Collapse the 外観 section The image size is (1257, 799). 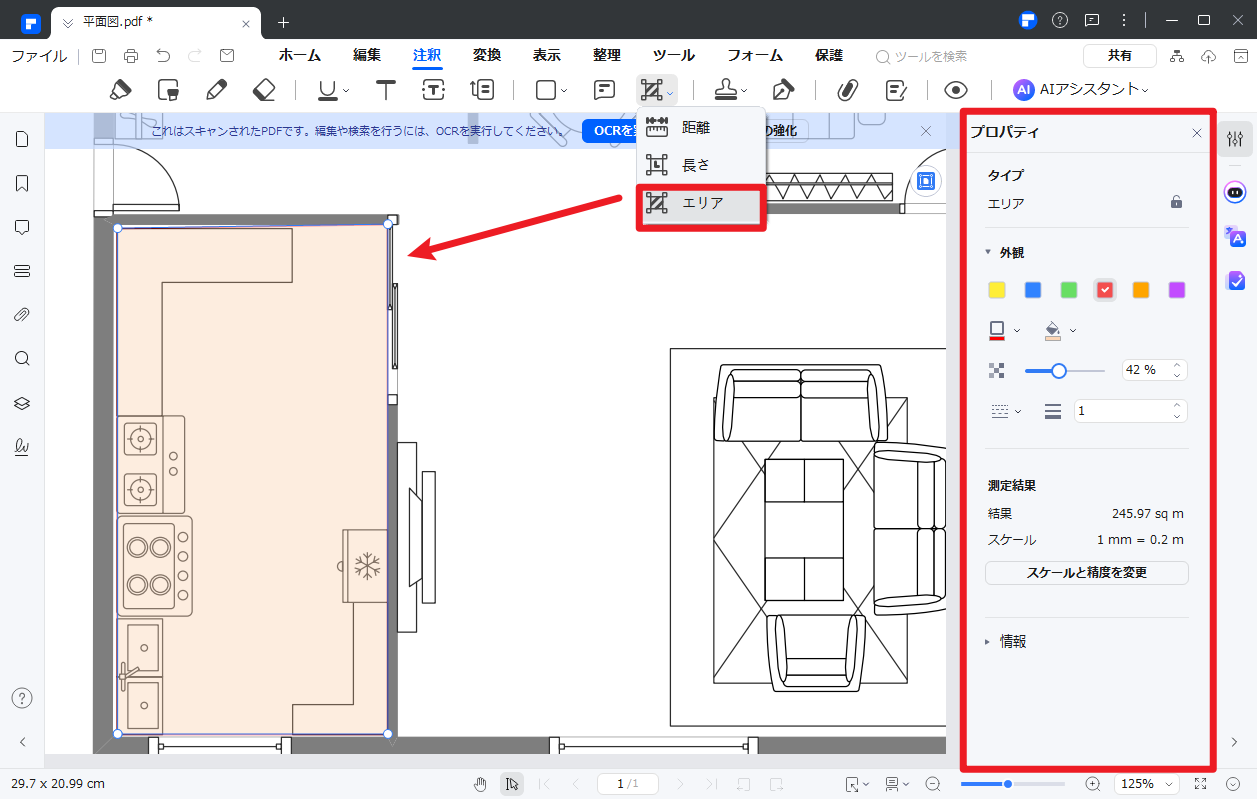click(x=989, y=253)
